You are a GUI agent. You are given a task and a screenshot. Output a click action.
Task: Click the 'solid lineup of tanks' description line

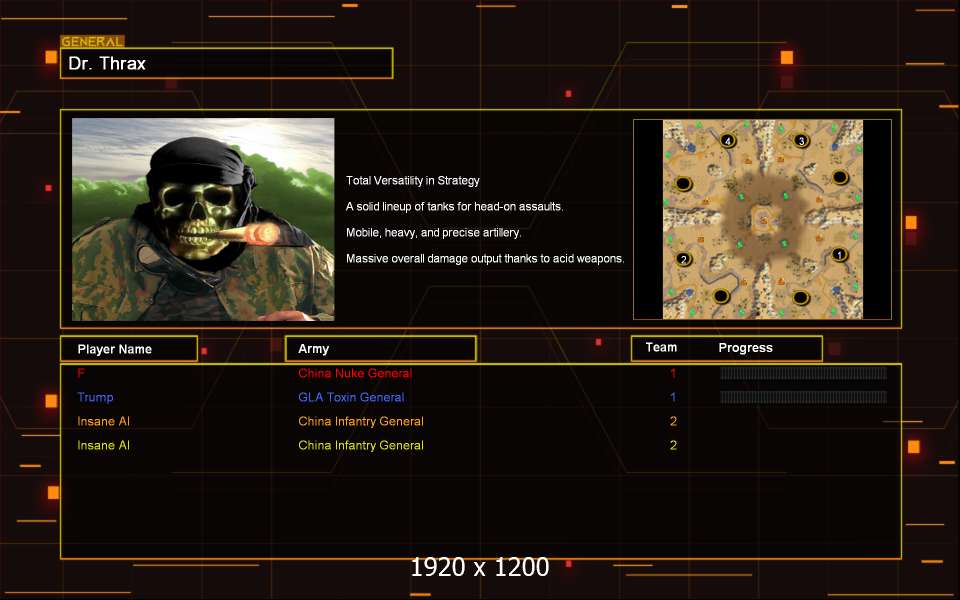pos(454,206)
